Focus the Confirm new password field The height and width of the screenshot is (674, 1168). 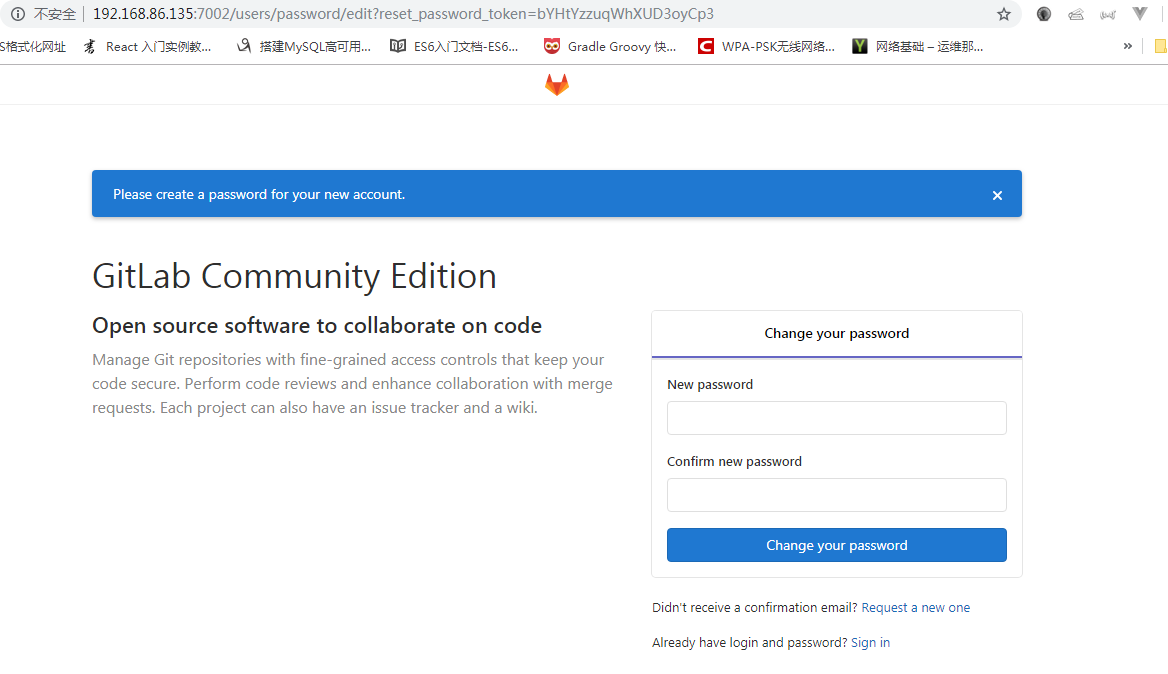pyautogui.click(x=836, y=494)
